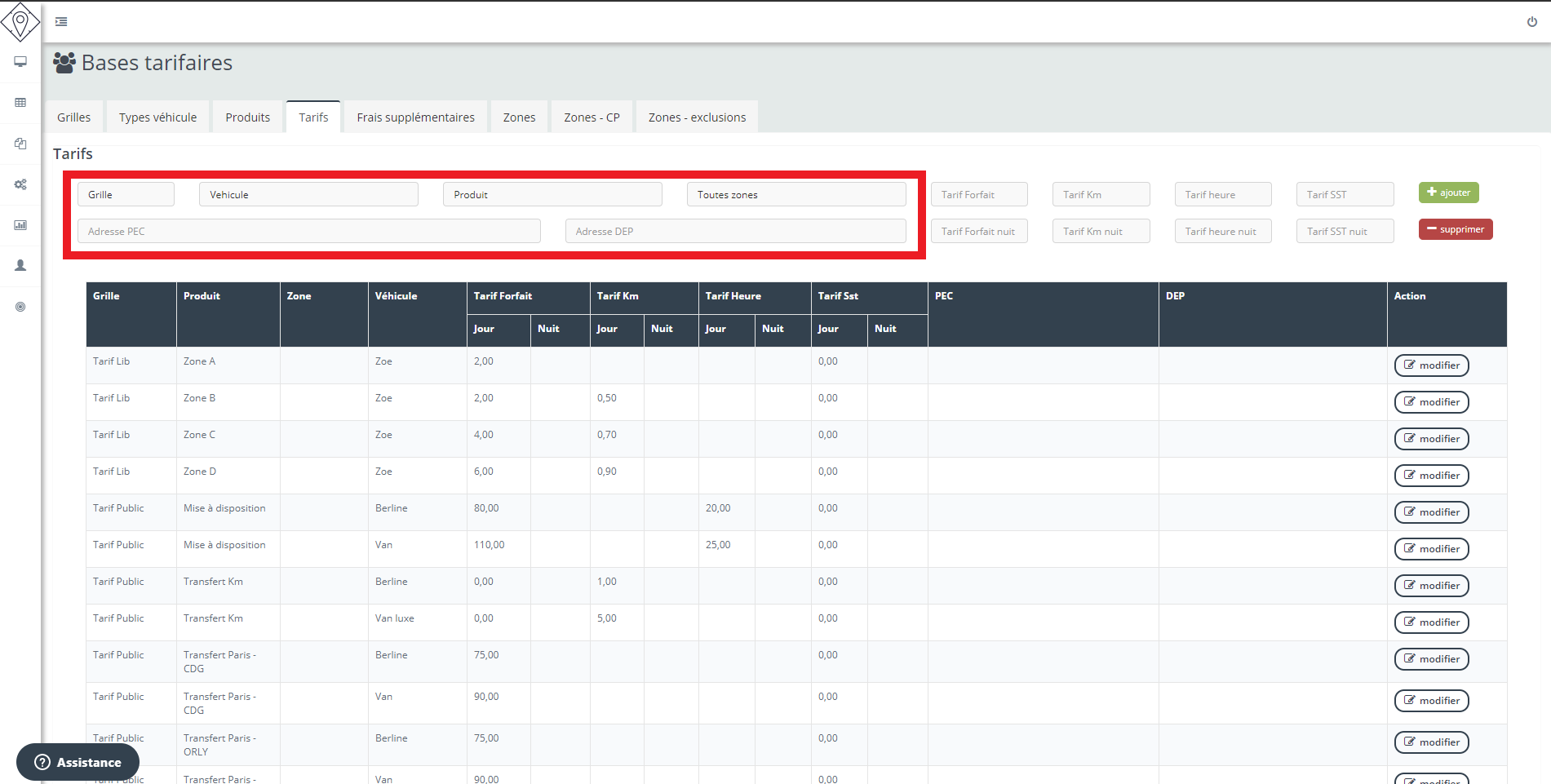Screen dimensions: 1551x784
Task: Click the target circle icon in sidebar
Action: pyautogui.click(x=20, y=307)
